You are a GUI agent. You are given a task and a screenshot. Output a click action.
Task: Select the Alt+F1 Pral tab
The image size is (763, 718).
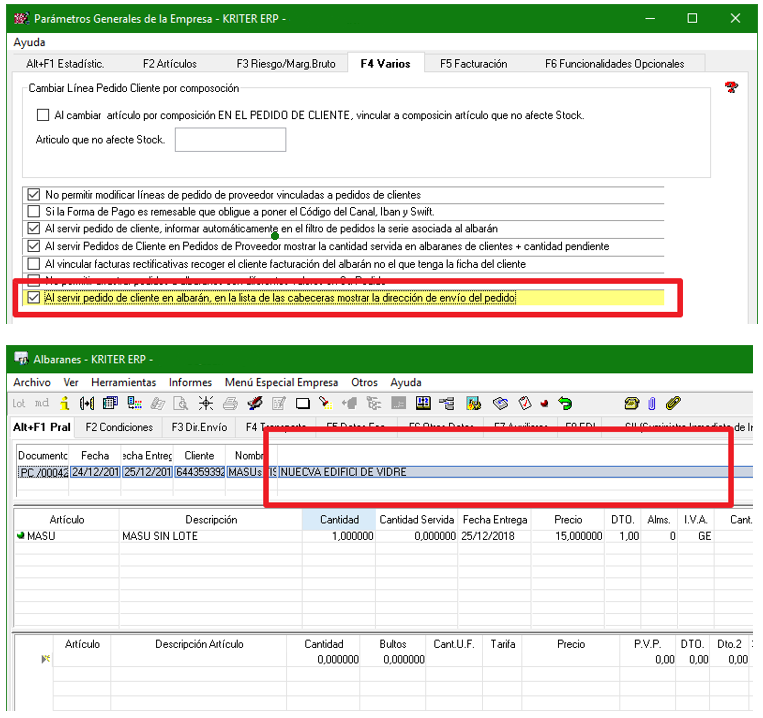(x=42, y=427)
